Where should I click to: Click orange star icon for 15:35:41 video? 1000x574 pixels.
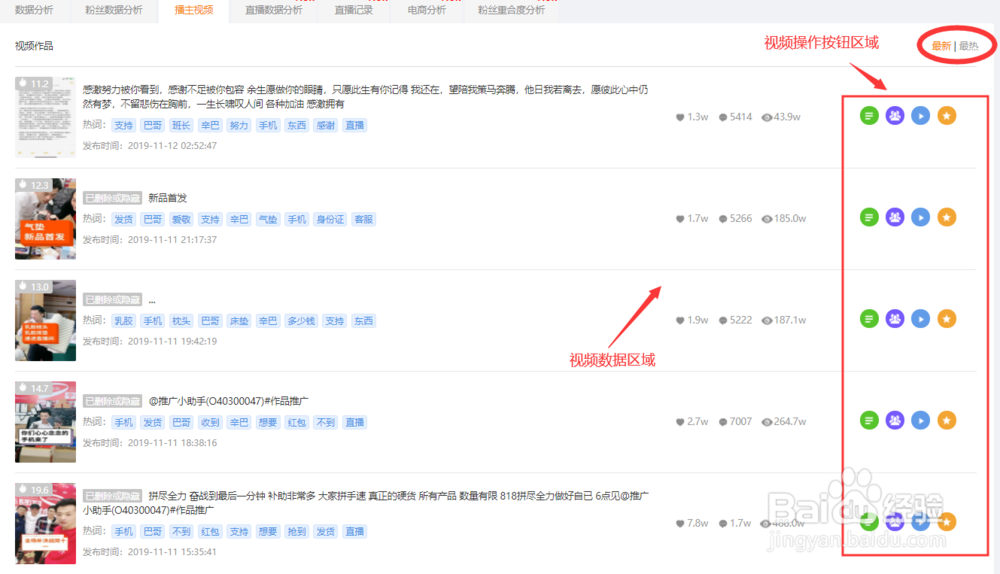(946, 522)
